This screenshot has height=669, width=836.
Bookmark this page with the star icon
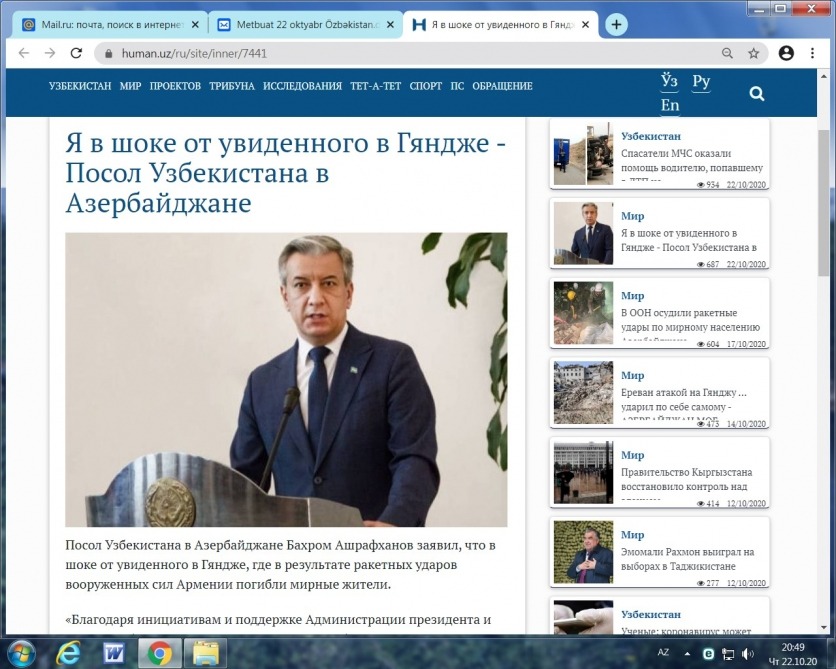[x=754, y=53]
